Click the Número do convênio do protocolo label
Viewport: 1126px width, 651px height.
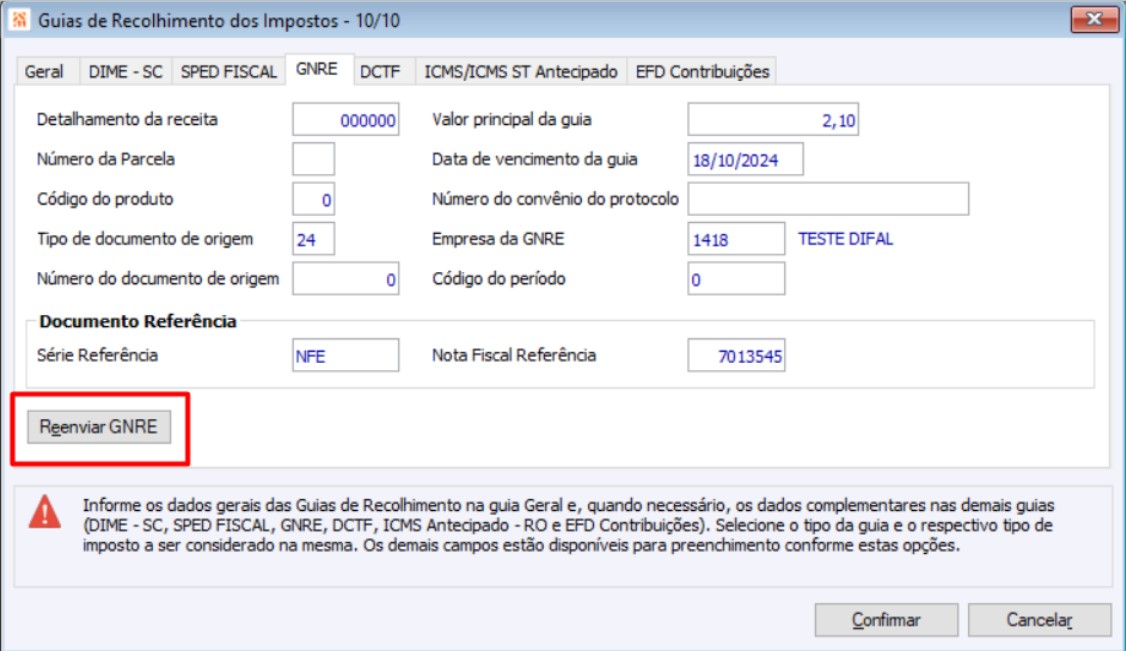[x=555, y=199]
